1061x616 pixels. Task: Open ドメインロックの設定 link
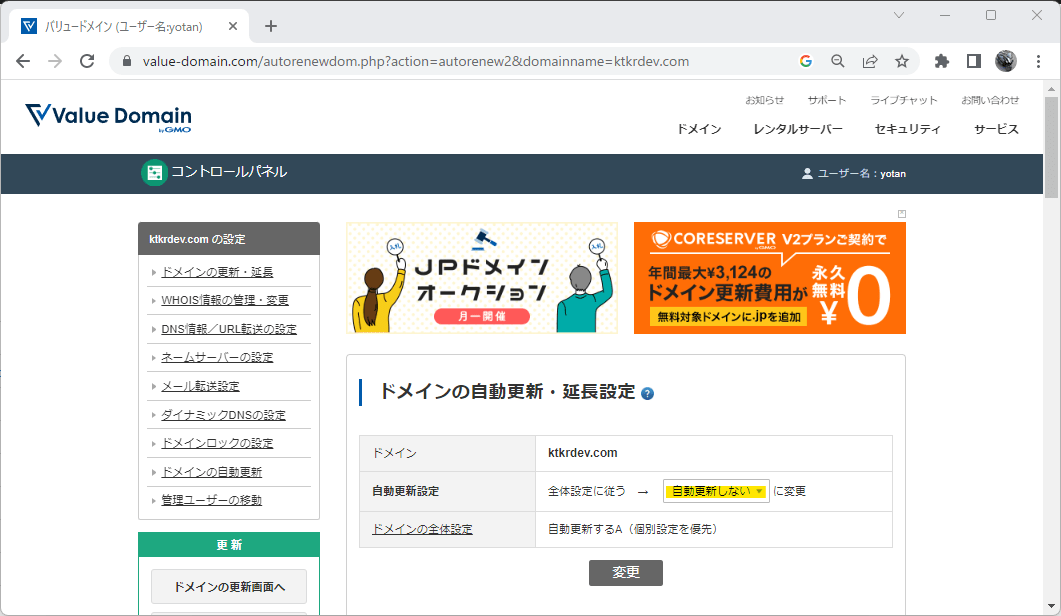pos(217,443)
